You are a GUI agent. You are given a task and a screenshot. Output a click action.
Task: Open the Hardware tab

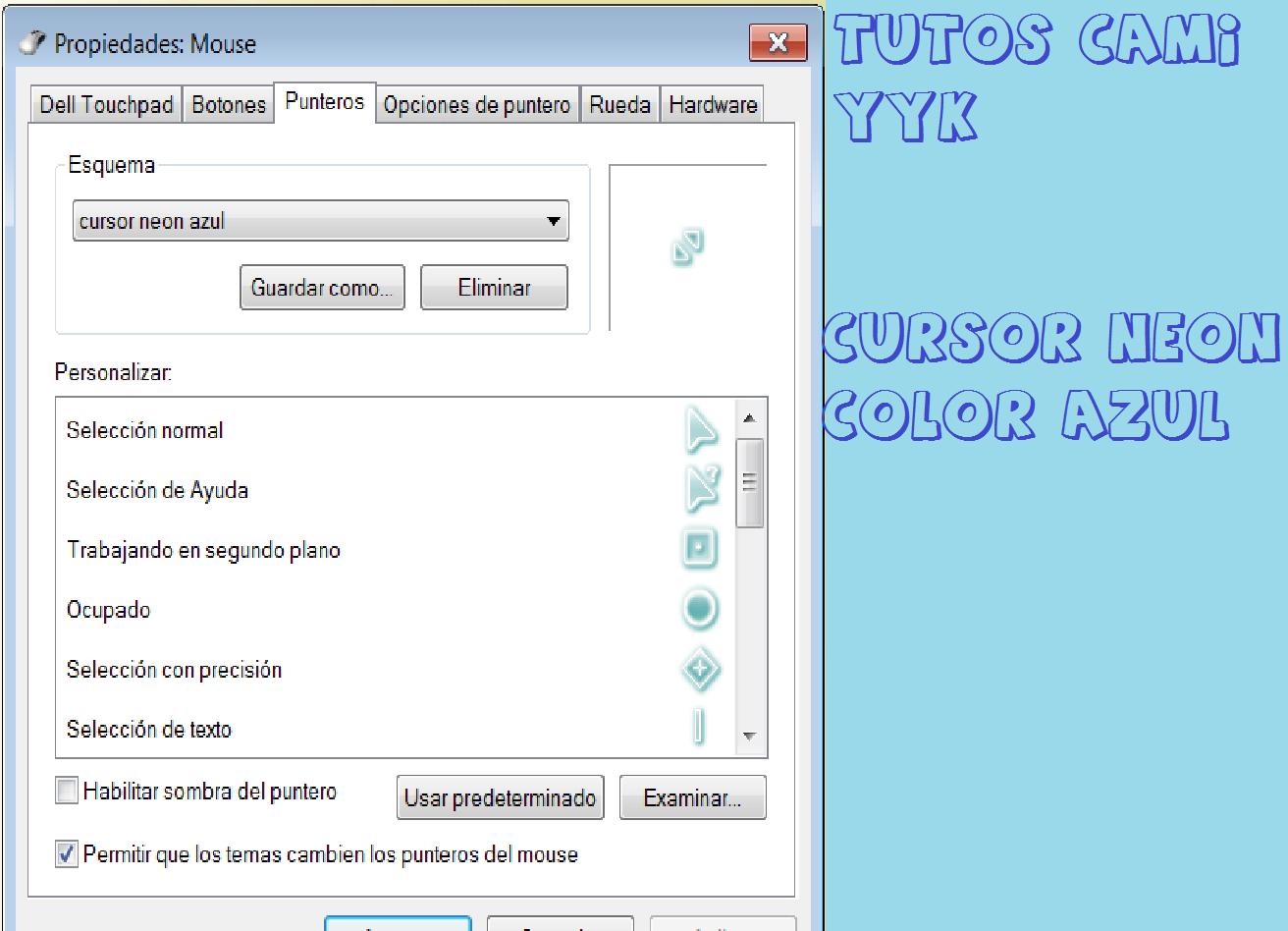pyautogui.click(x=712, y=104)
